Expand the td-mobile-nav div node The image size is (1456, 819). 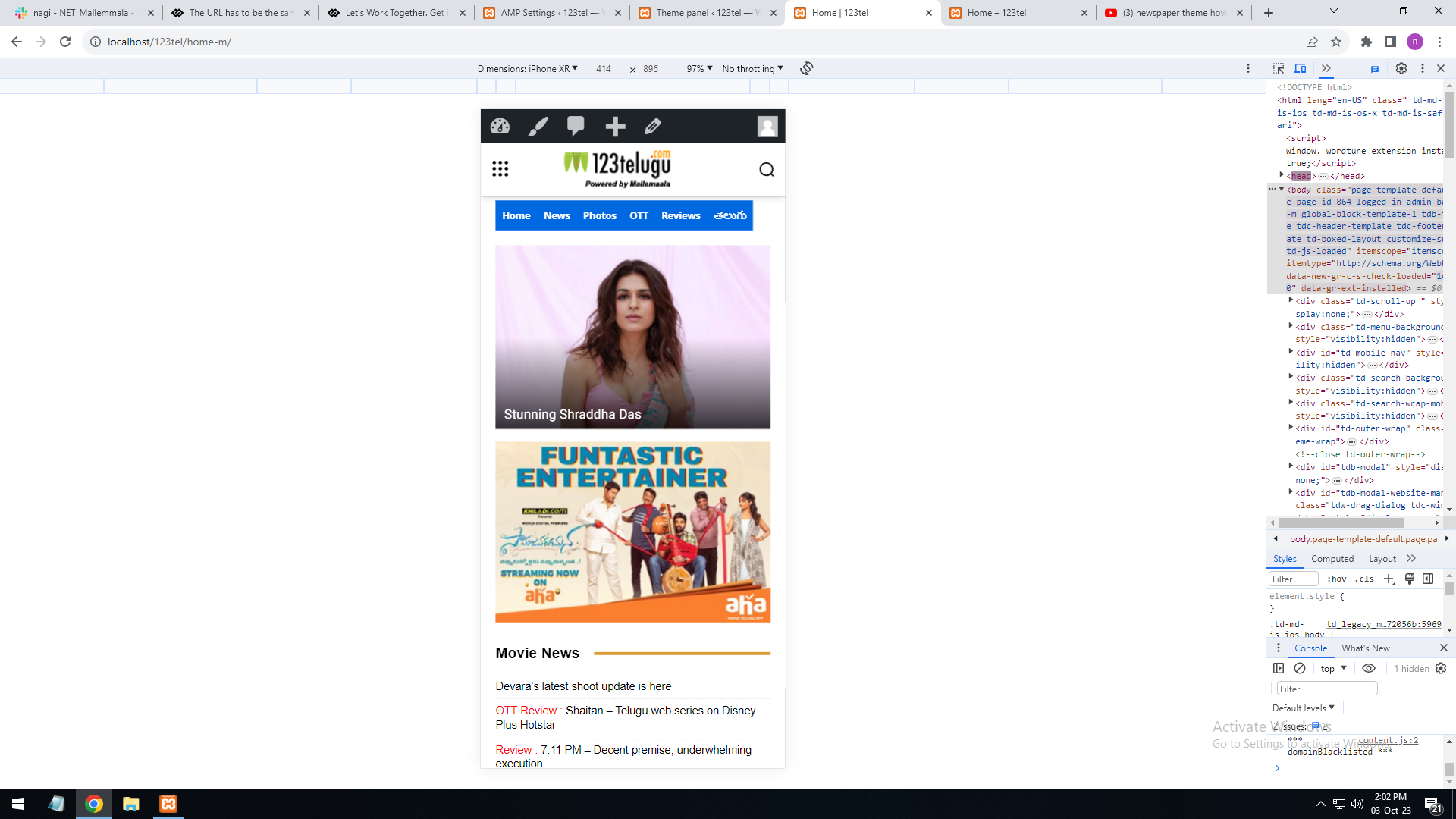(1291, 352)
